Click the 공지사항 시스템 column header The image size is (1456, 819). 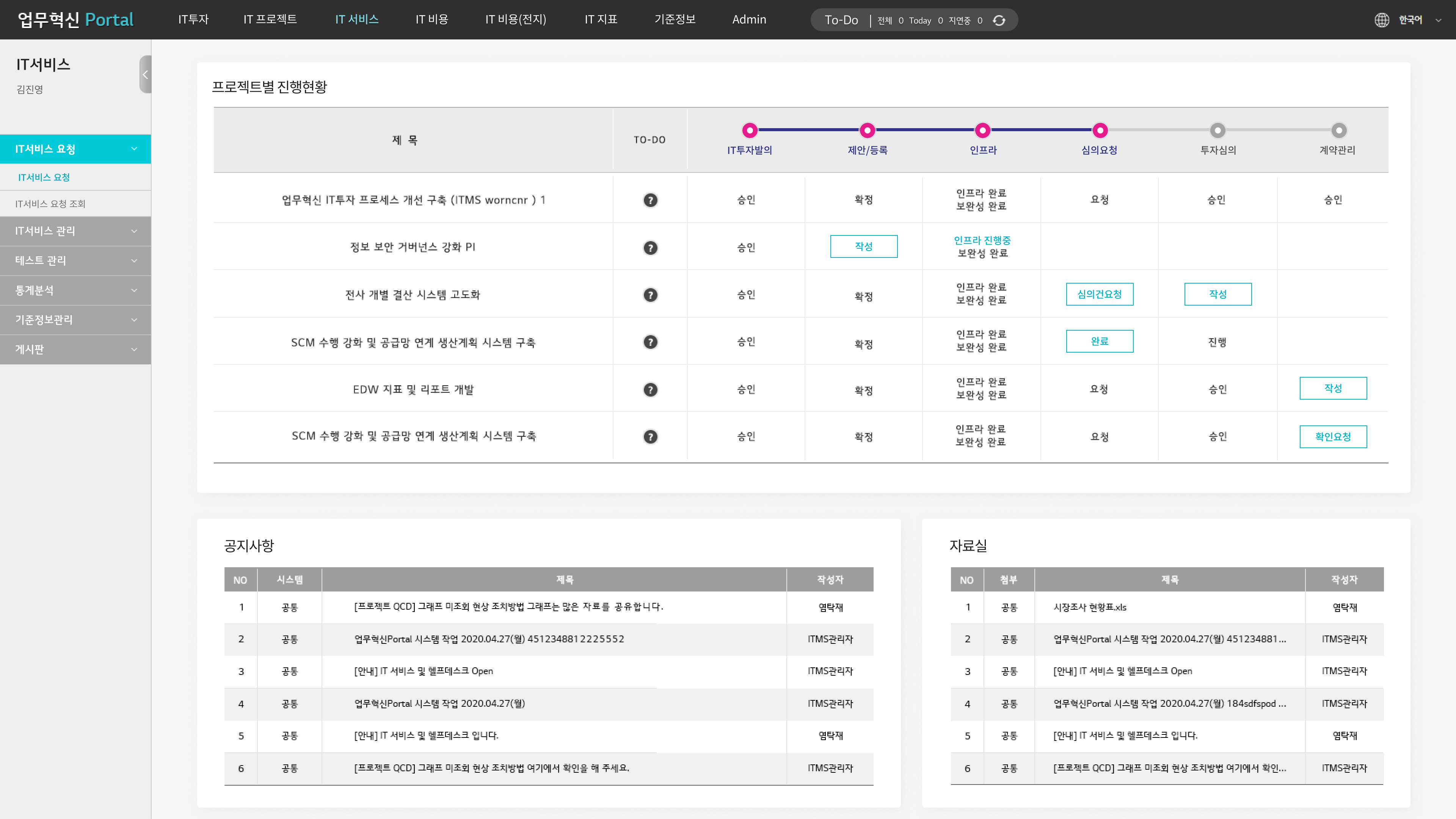click(x=289, y=580)
